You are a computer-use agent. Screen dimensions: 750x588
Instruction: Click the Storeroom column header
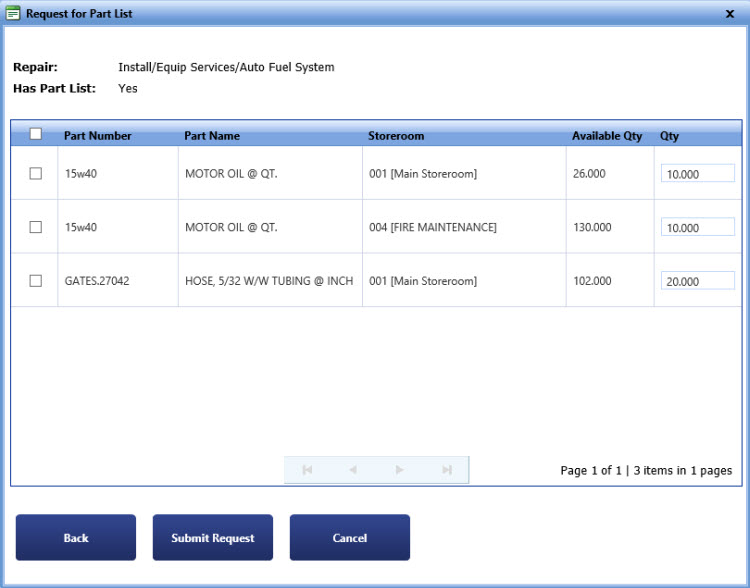click(396, 136)
